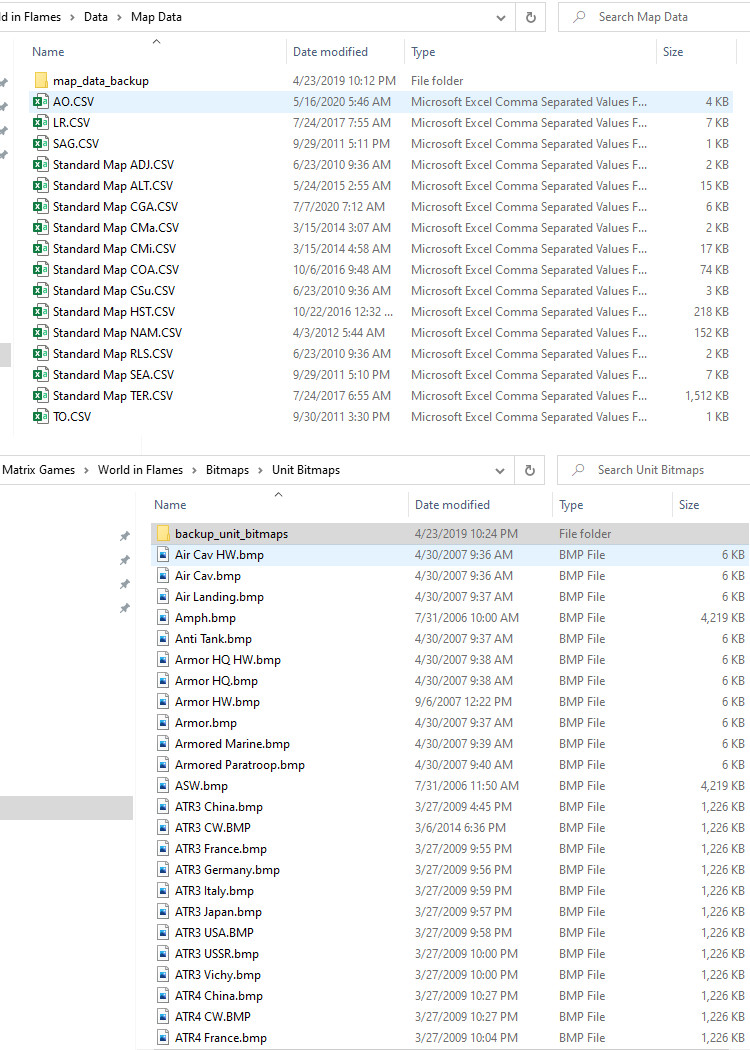Refresh the Unit Bitmaps folder view
The width and height of the screenshot is (750, 1050).
click(530, 470)
